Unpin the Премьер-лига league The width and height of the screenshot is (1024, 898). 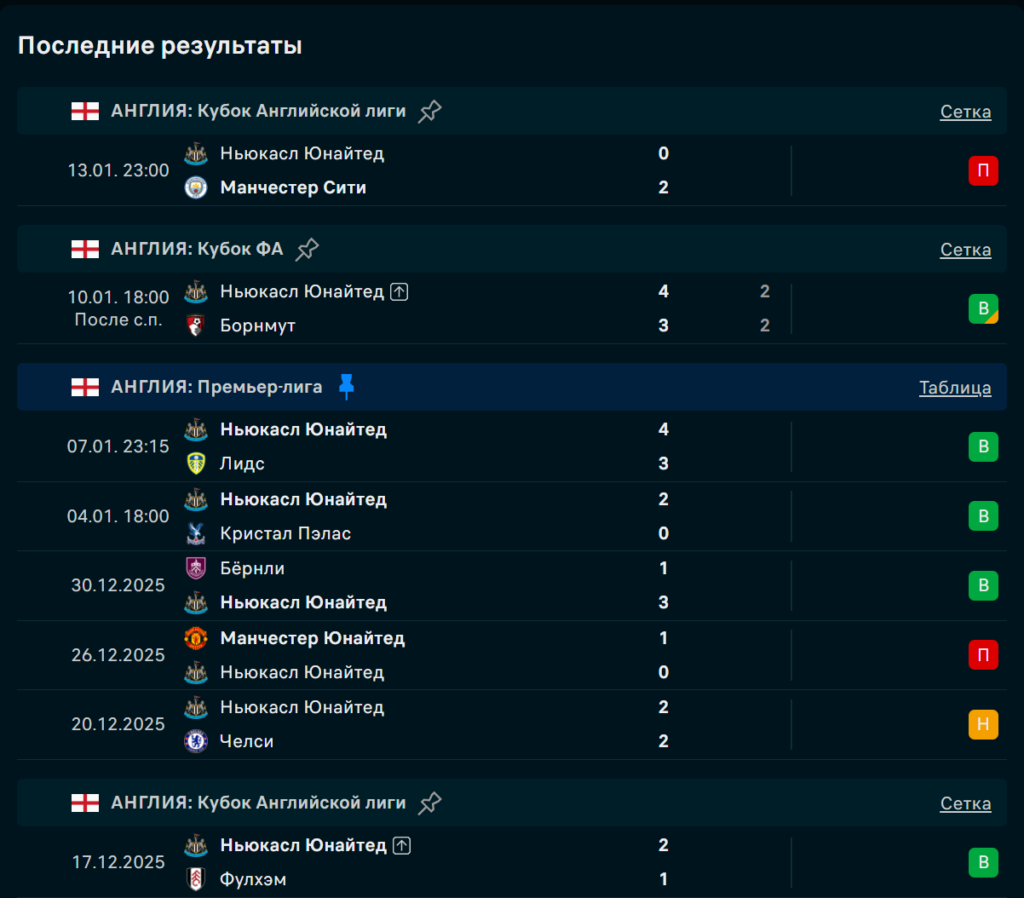pos(346,387)
